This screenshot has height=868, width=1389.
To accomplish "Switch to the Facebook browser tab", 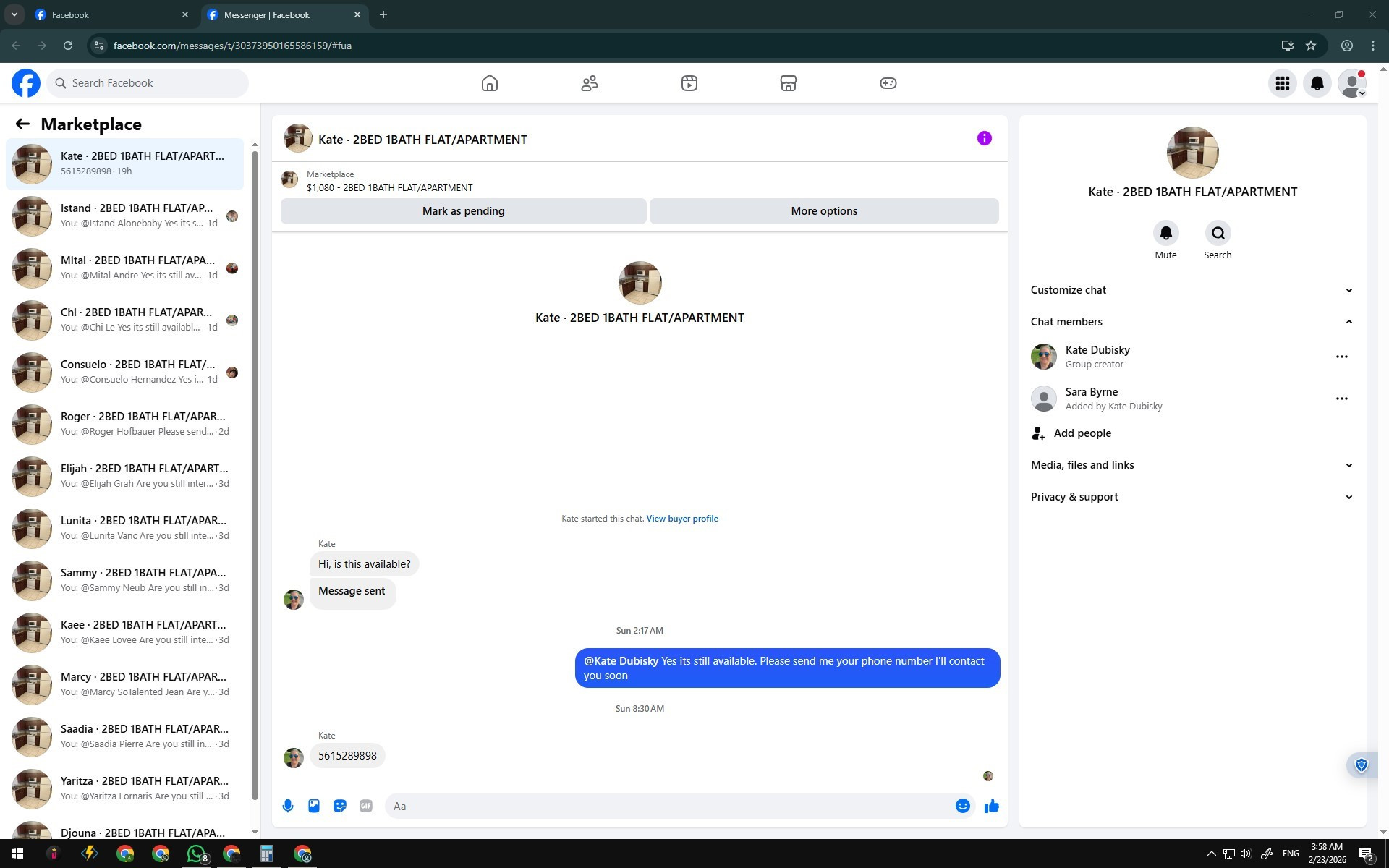I will coord(112,14).
